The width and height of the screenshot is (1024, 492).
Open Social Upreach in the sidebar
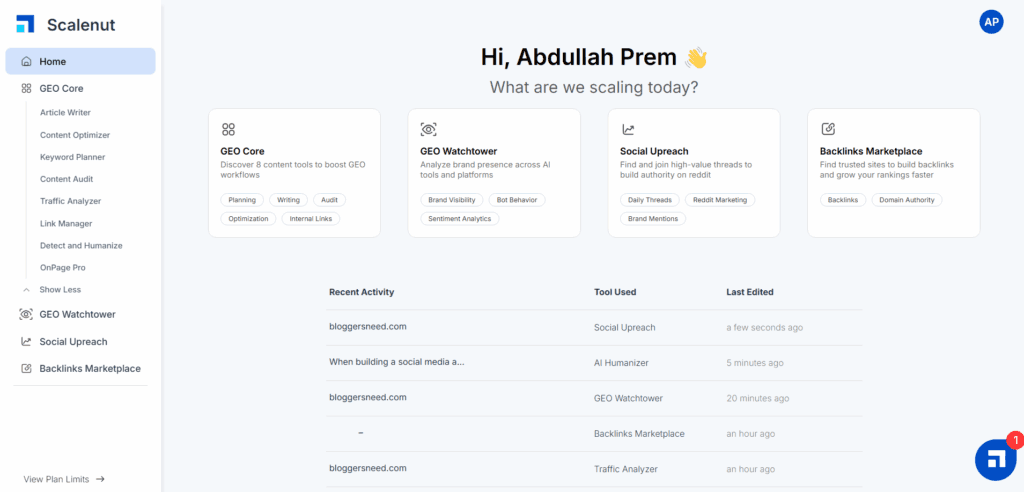[x=73, y=341]
